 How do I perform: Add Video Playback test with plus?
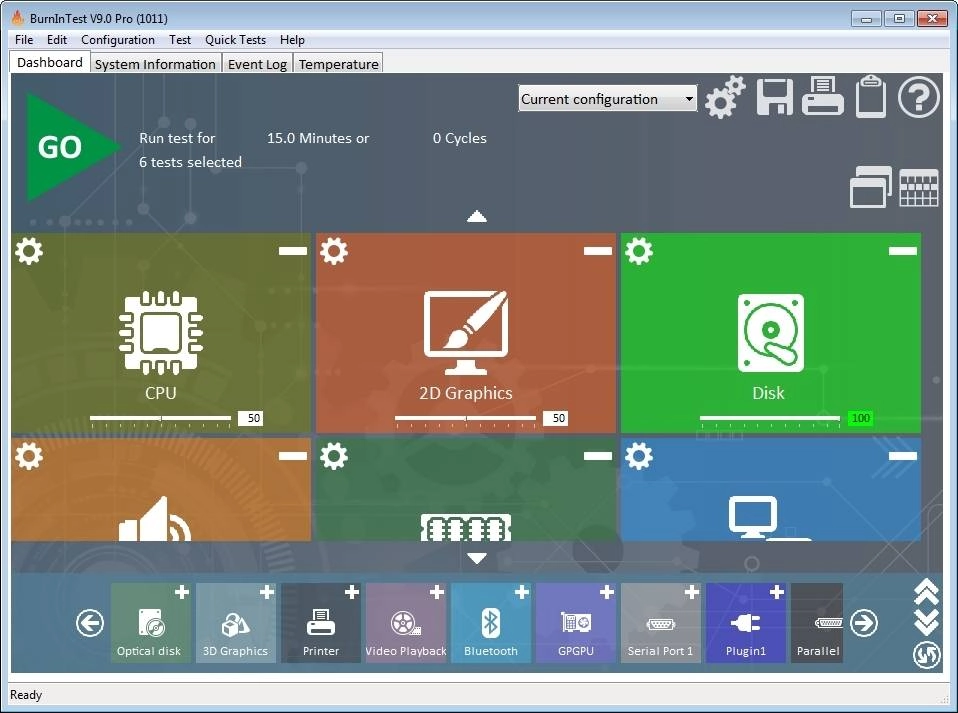coord(437,592)
